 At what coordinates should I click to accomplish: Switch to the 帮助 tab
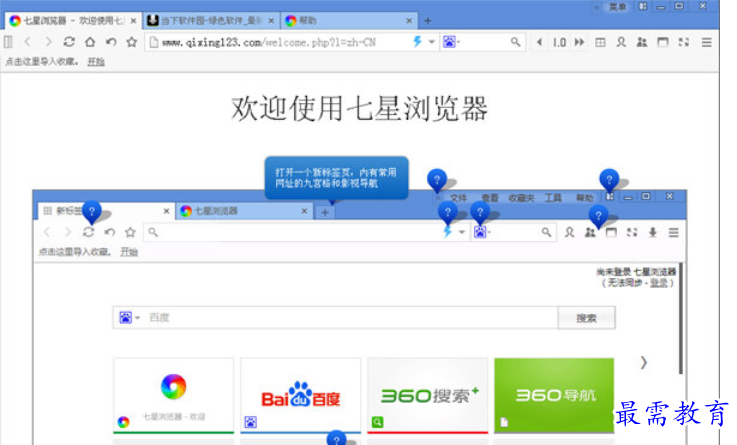point(348,21)
